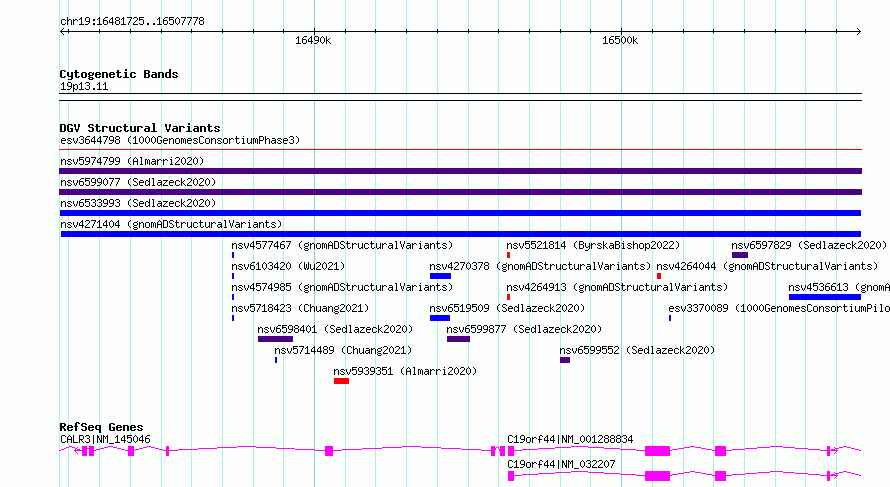Select variant nsv4574985 (gnomADStructuralVariants) label

click(342, 287)
